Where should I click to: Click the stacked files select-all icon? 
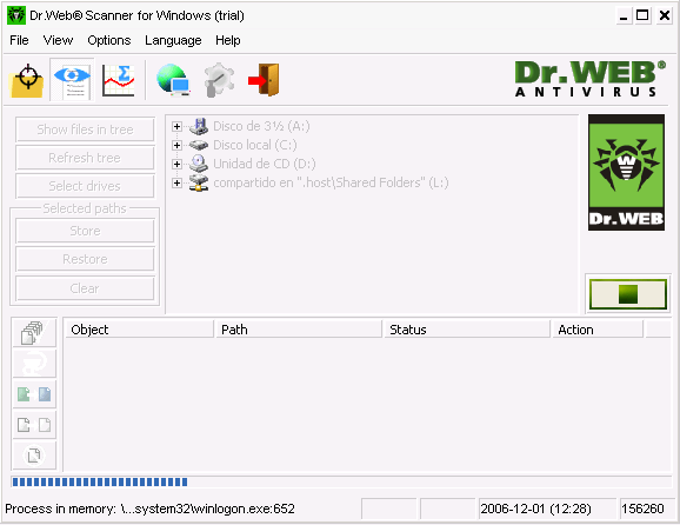(34, 333)
